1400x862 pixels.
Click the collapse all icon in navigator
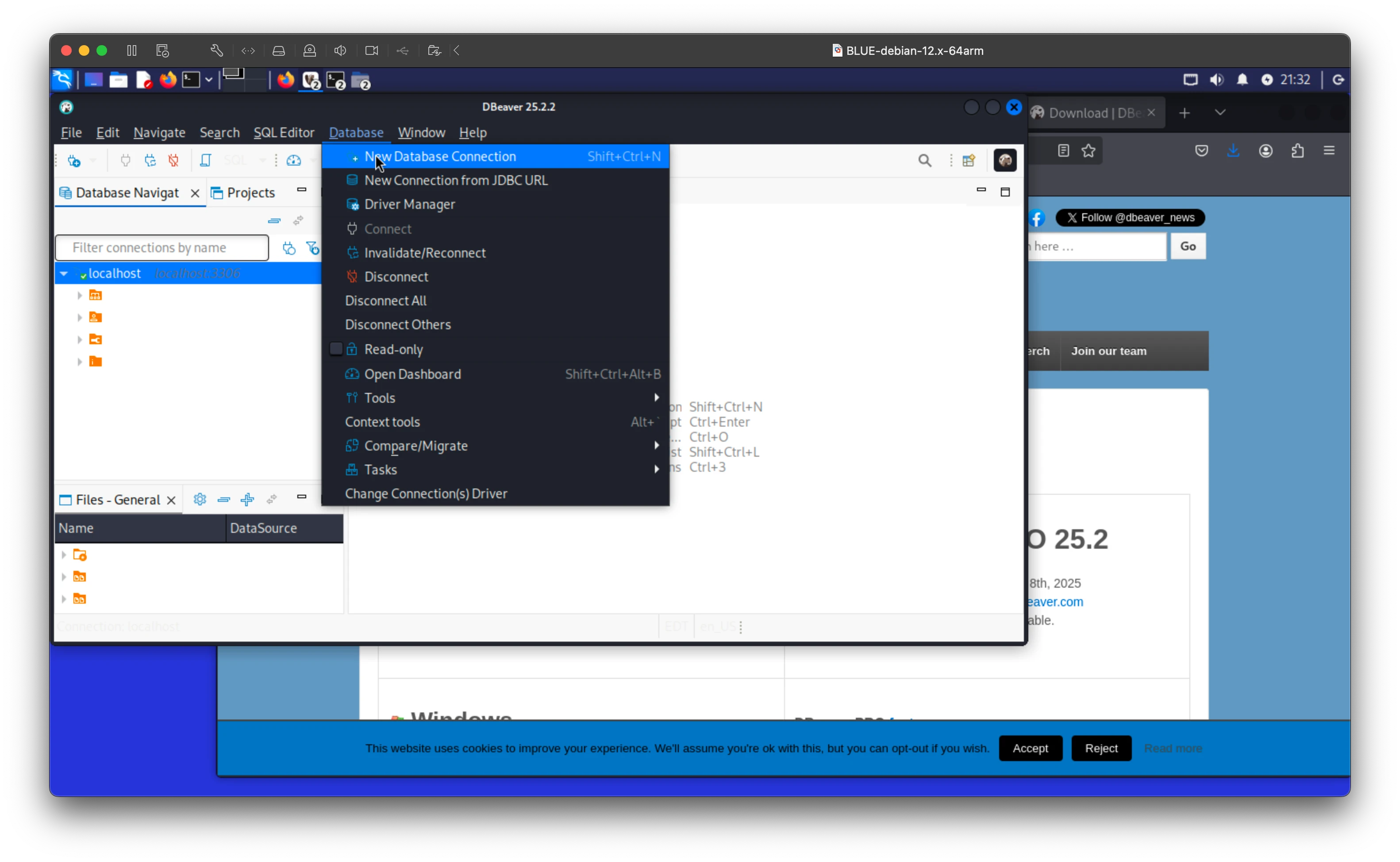point(274,221)
